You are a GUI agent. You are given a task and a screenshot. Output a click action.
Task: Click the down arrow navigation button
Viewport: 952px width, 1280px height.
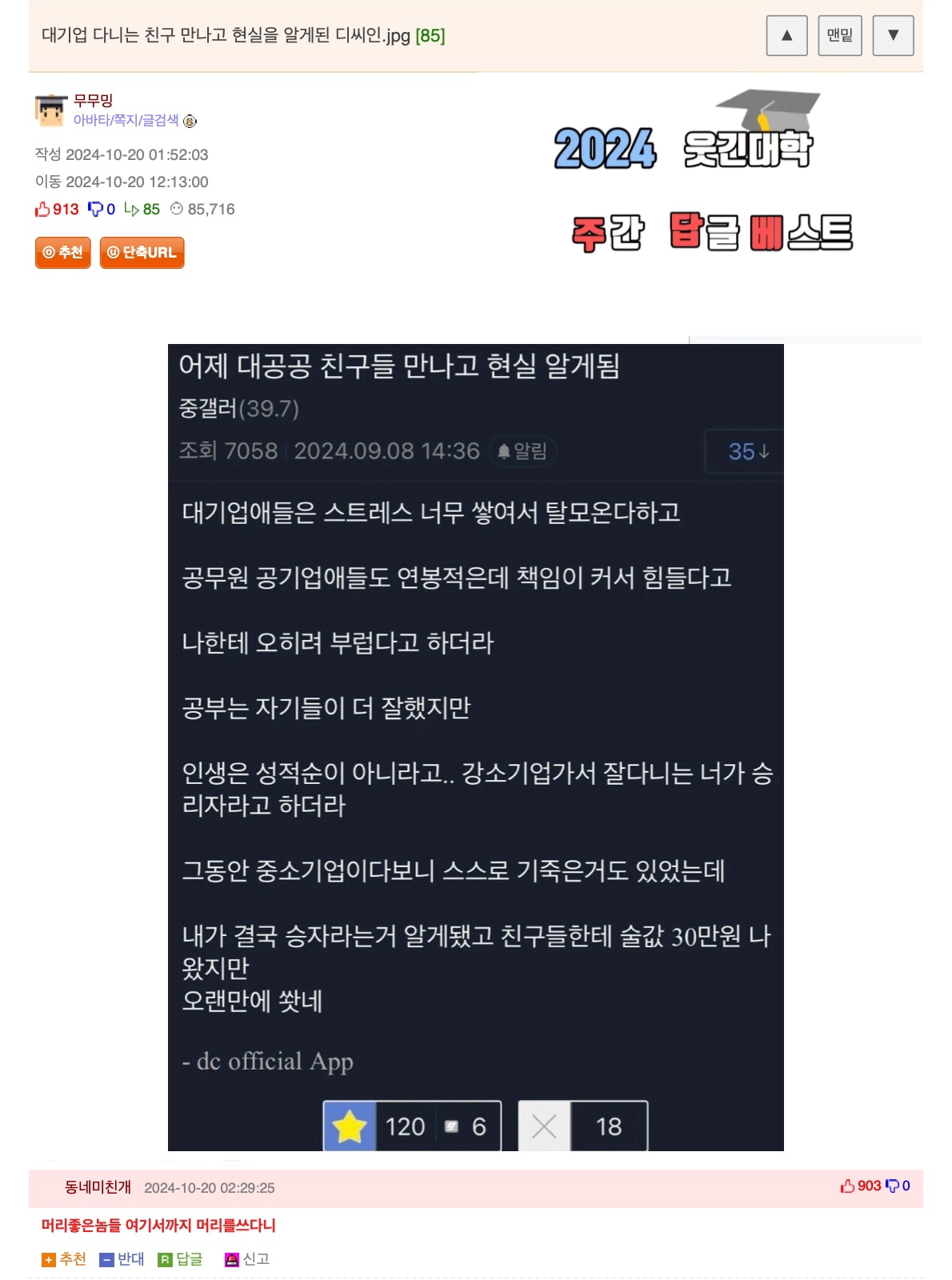coord(893,35)
